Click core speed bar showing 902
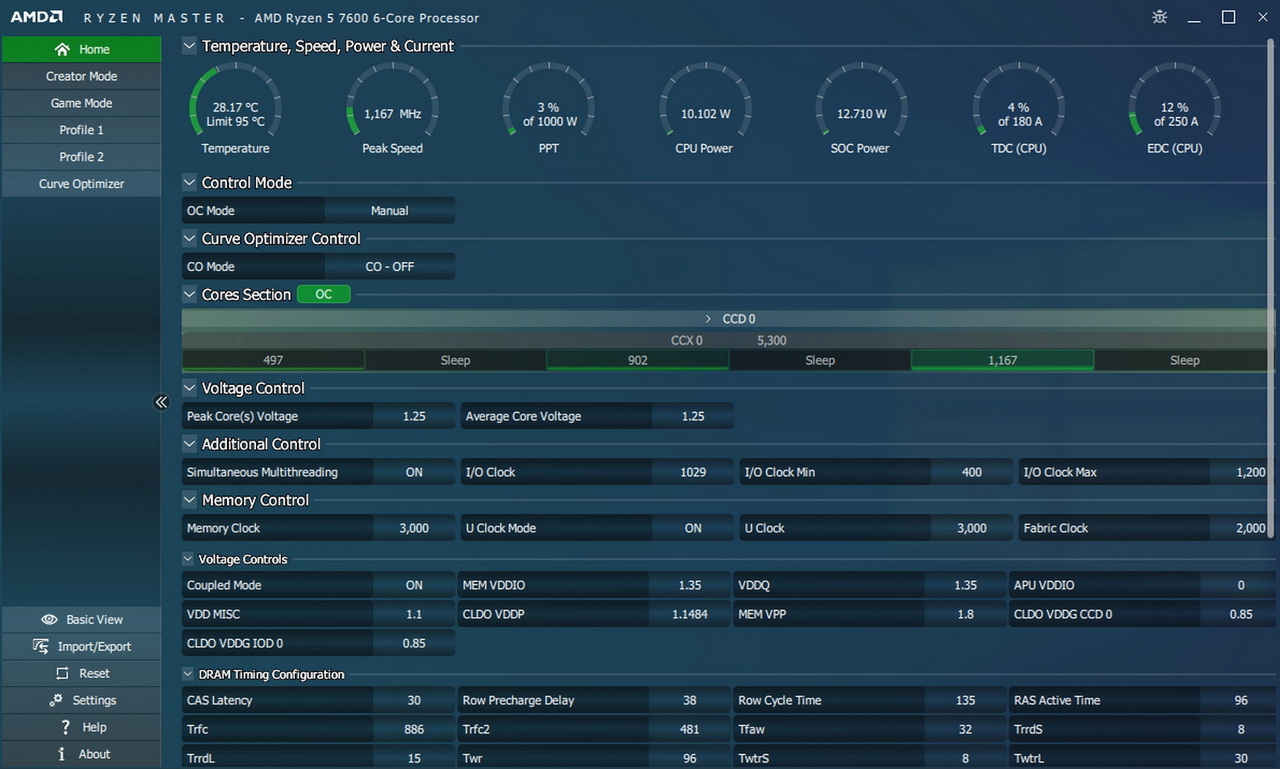Image resolution: width=1280 pixels, height=769 pixels. (x=638, y=360)
